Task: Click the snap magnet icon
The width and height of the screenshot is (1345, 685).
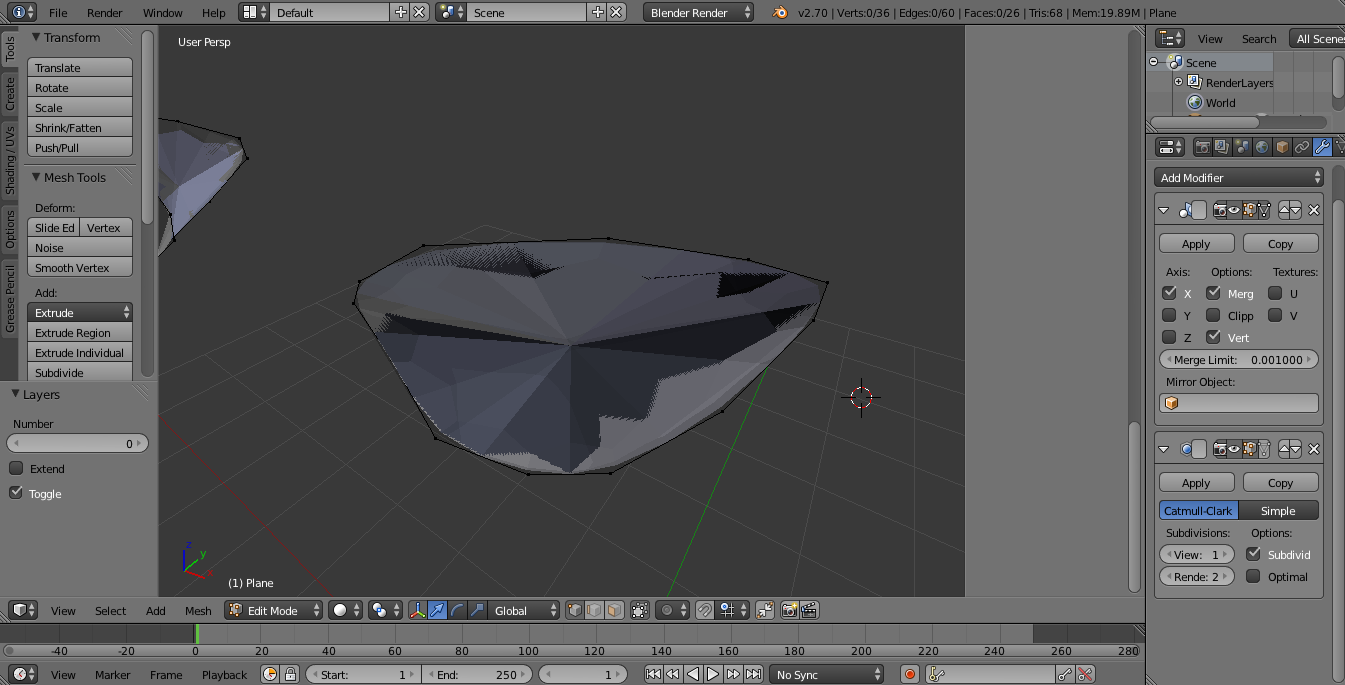Action: tap(705, 610)
